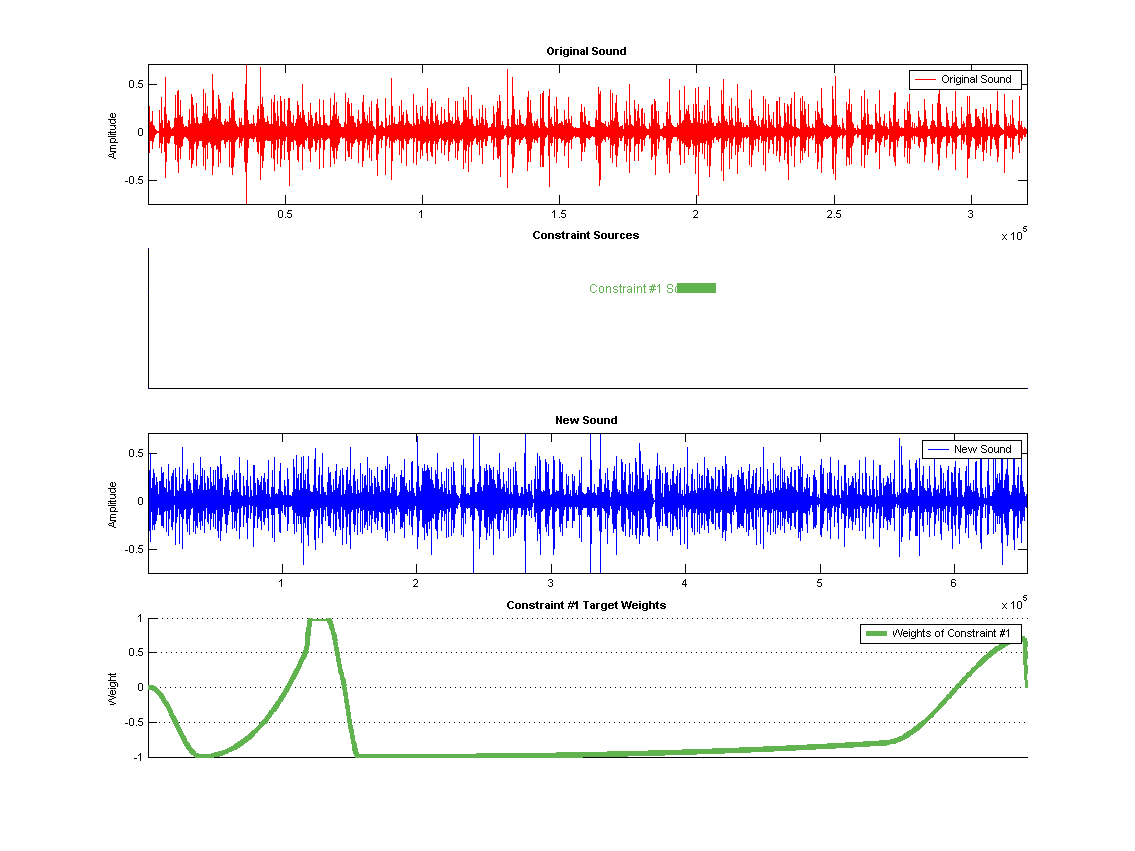Click the "Constraint #1 Target Weights" title

[x=586, y=605]
